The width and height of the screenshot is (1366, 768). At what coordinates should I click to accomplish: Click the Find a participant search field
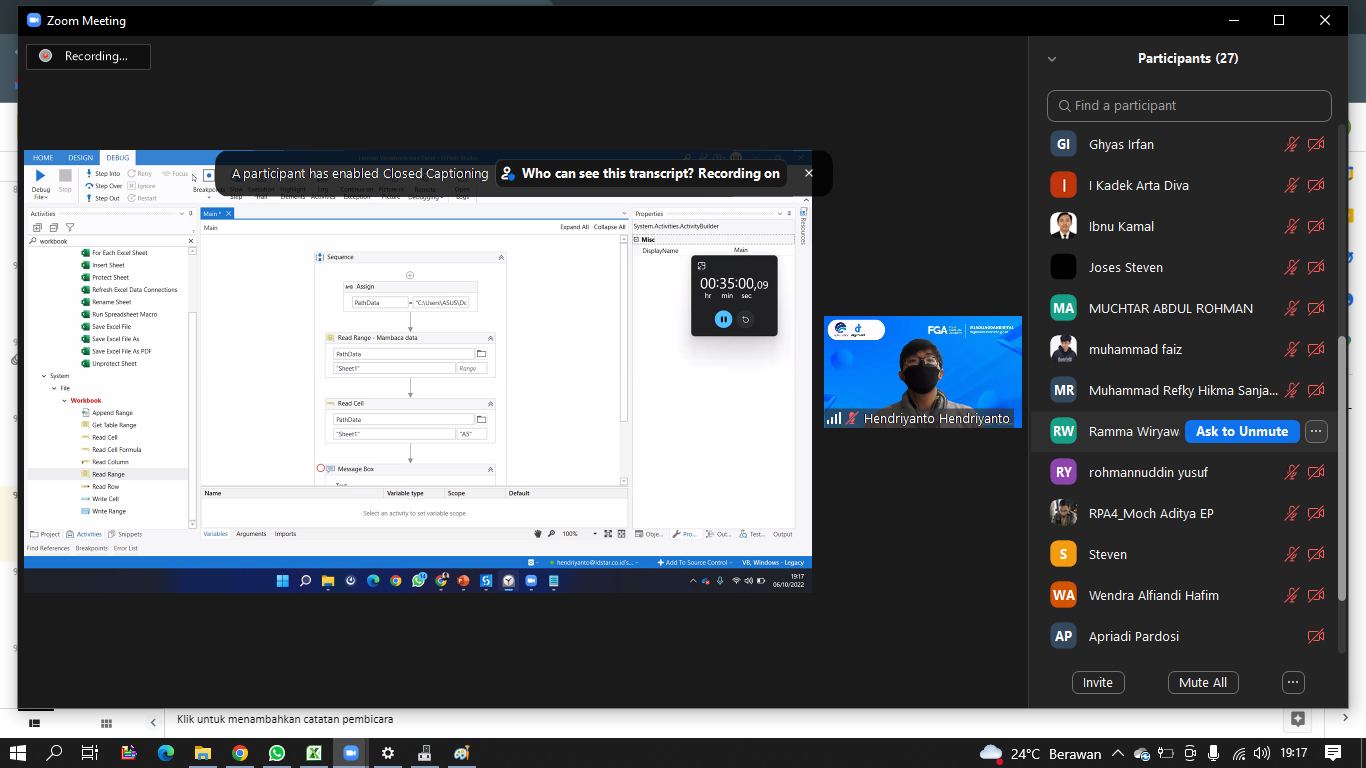(1190, 106)
